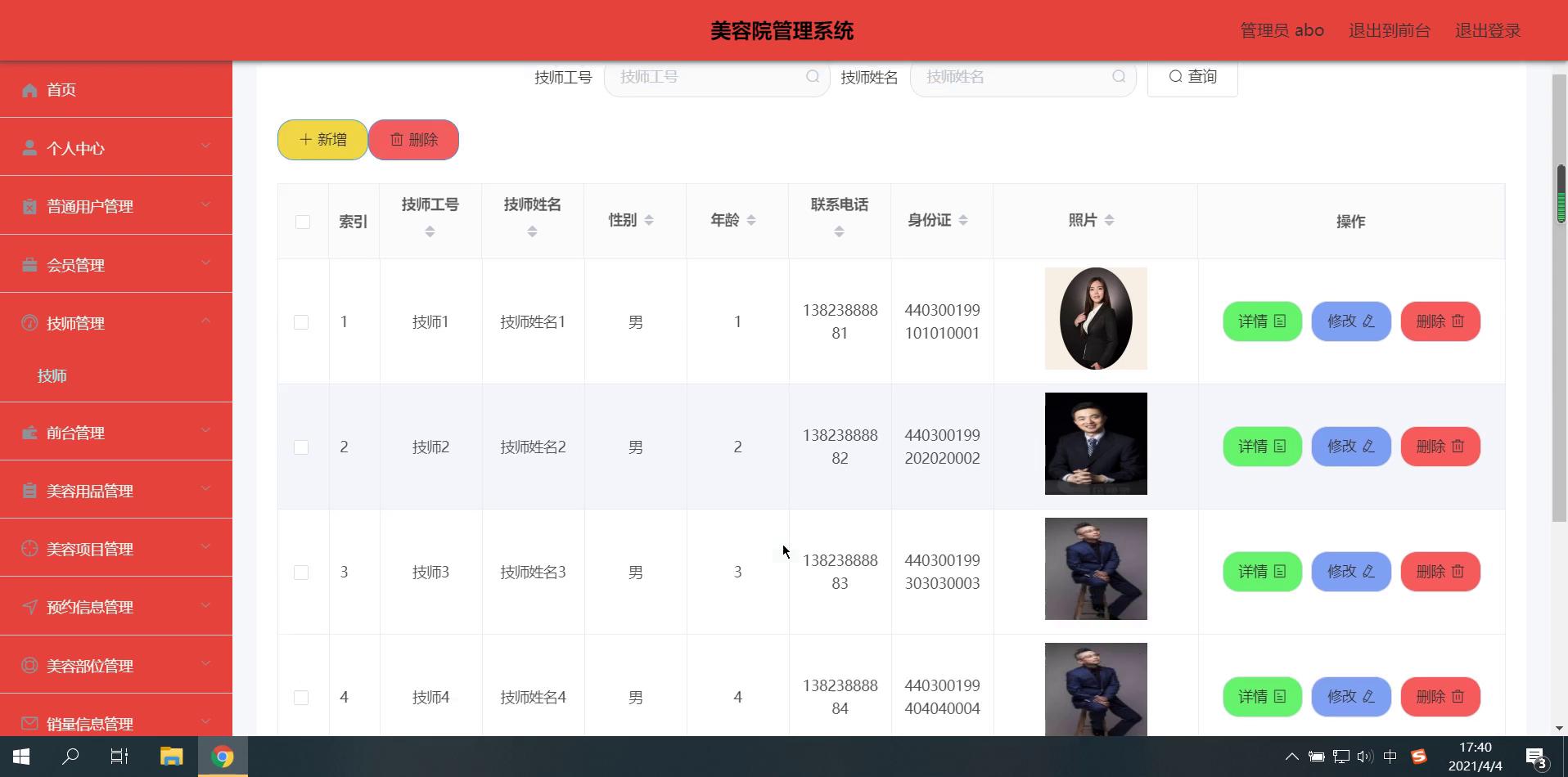Click 修改 button for 技师2 row
The height and width of the screenshot is (777, 1568).
click(1350, 447)
